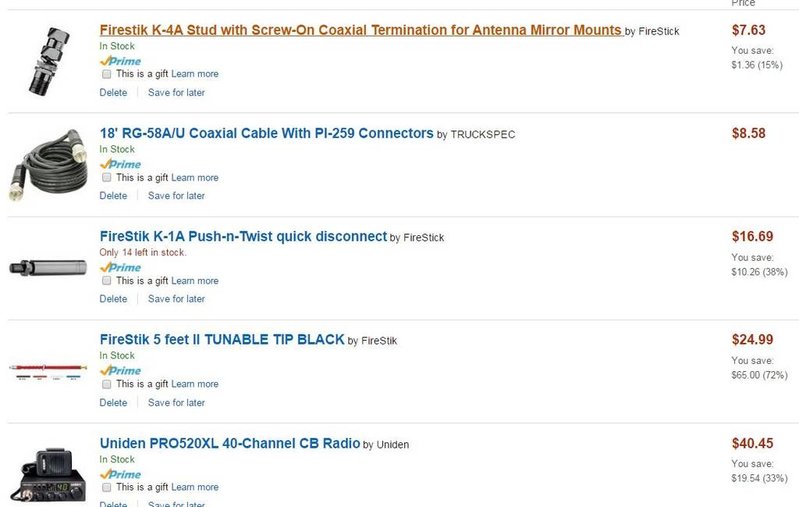Open FireStik K-1A quick disconnect image

48,268
